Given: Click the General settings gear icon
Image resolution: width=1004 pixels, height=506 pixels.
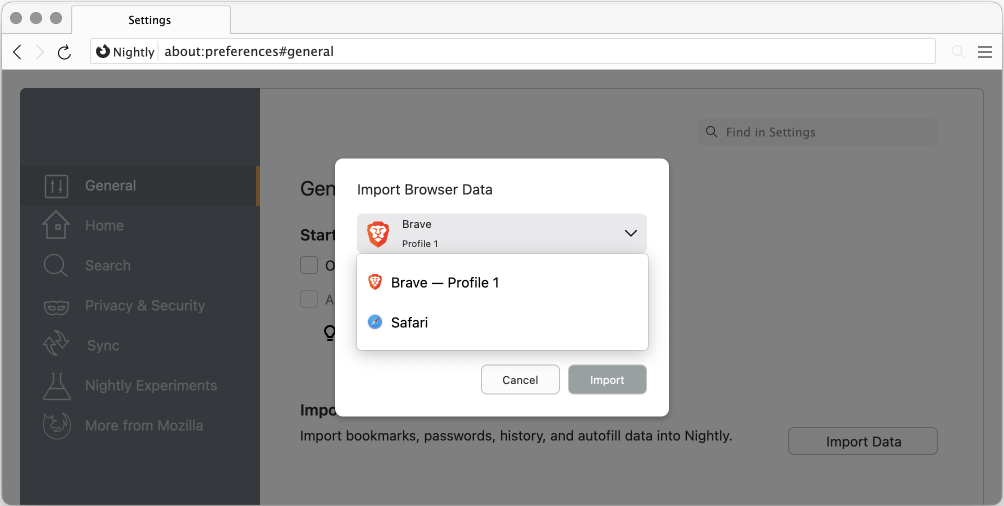Looking at the screenshot, I should pos(56,186).
